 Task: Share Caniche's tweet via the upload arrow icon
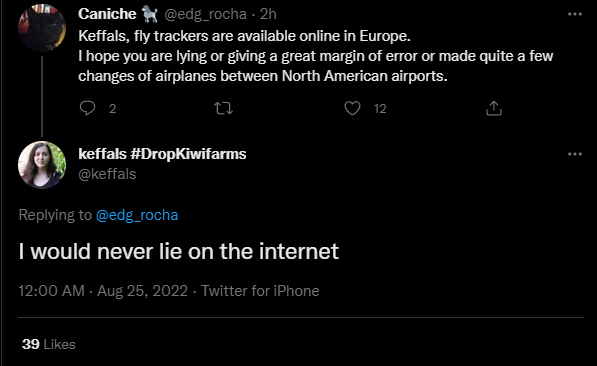click(x=494, y=108)
